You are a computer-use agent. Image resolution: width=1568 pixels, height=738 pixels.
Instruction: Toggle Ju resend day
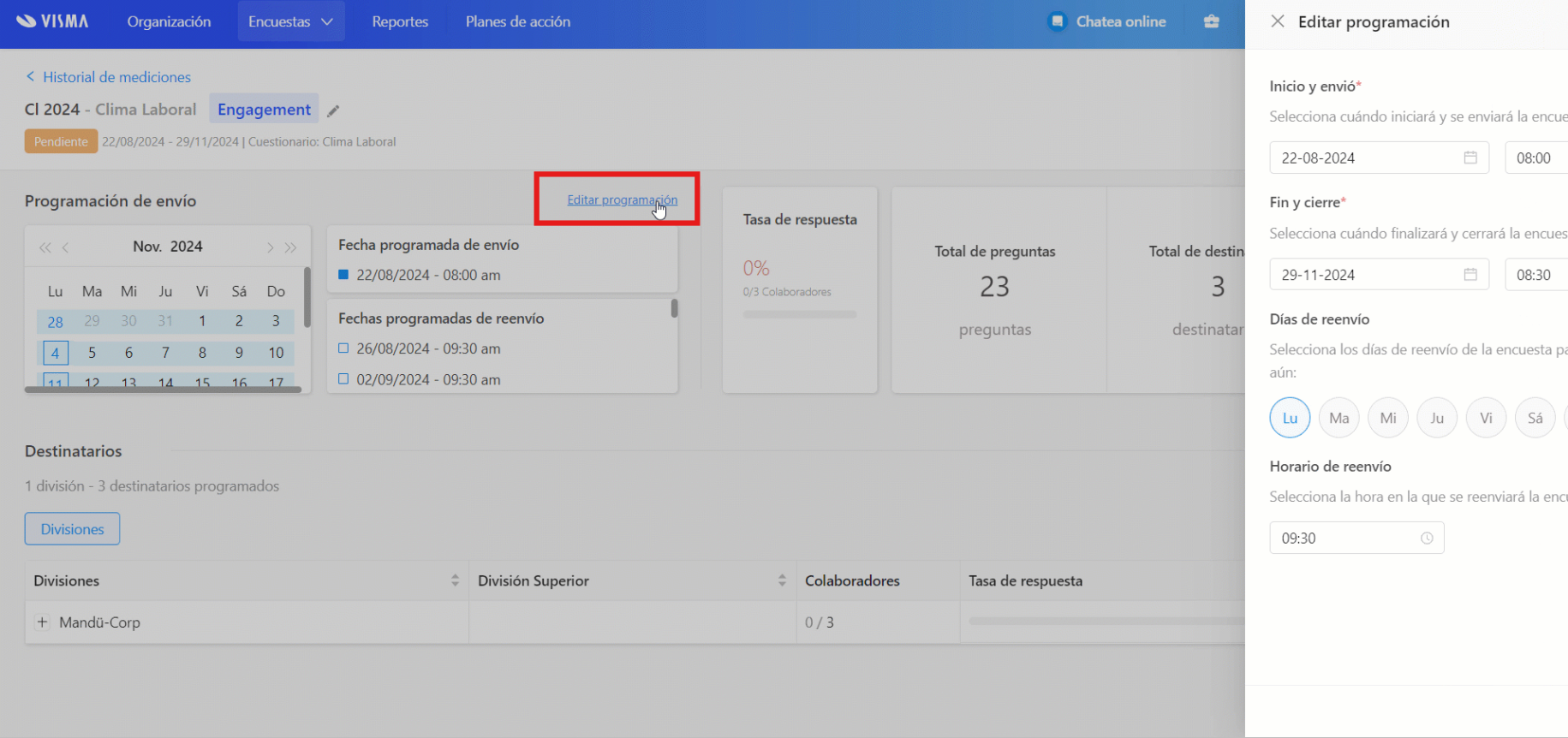1437,418
